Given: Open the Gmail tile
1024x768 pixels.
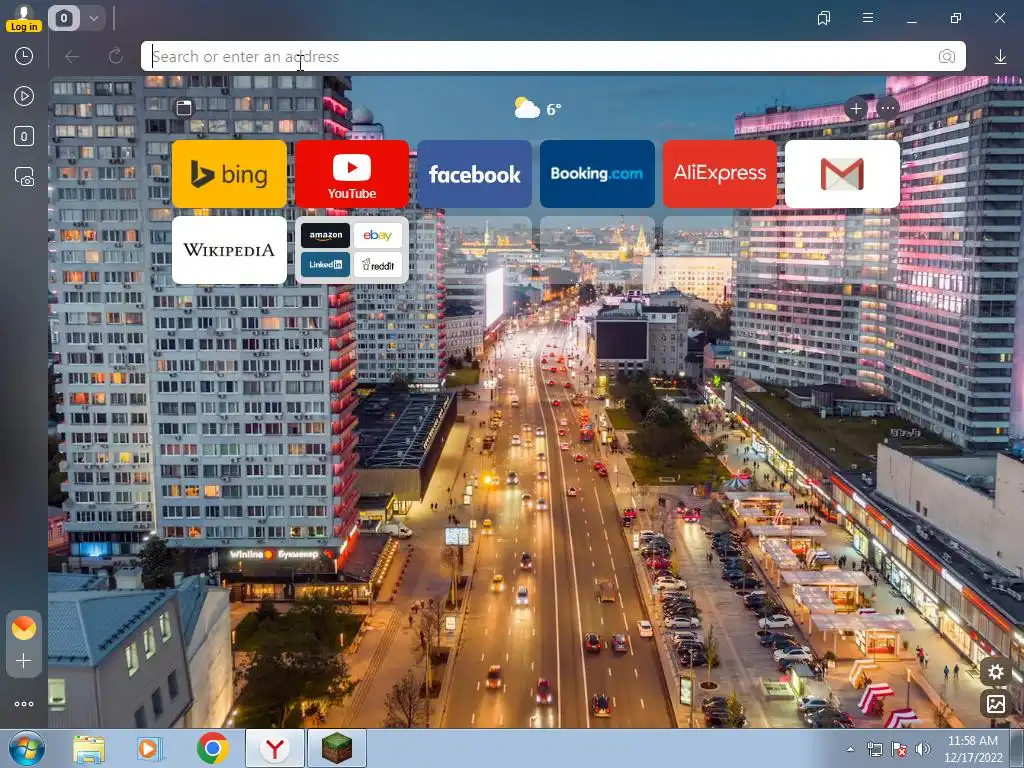Looking at the screenshot, I should coord(842,174).
